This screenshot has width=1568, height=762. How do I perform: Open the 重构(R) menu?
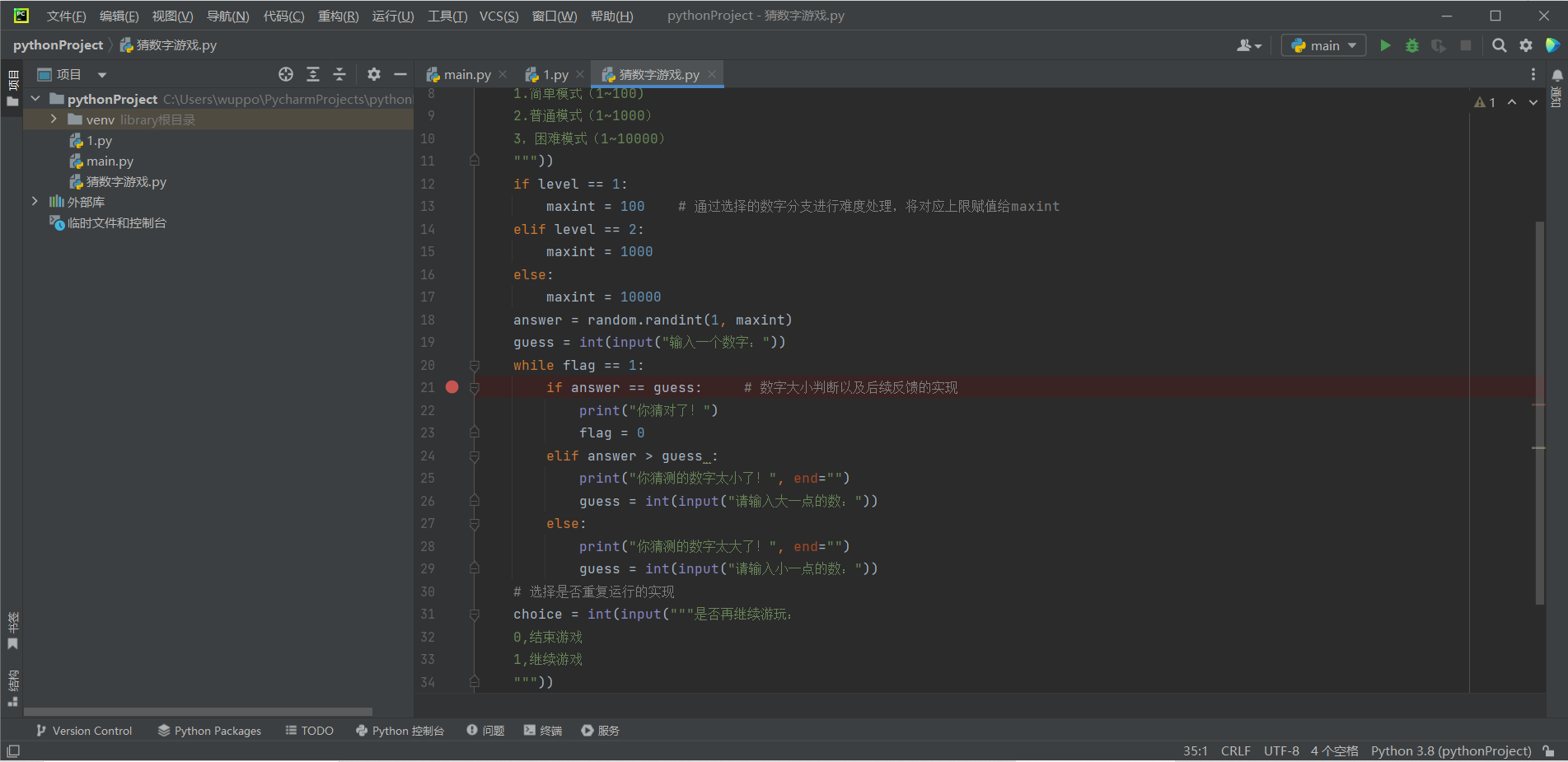(x=338, y=16)
